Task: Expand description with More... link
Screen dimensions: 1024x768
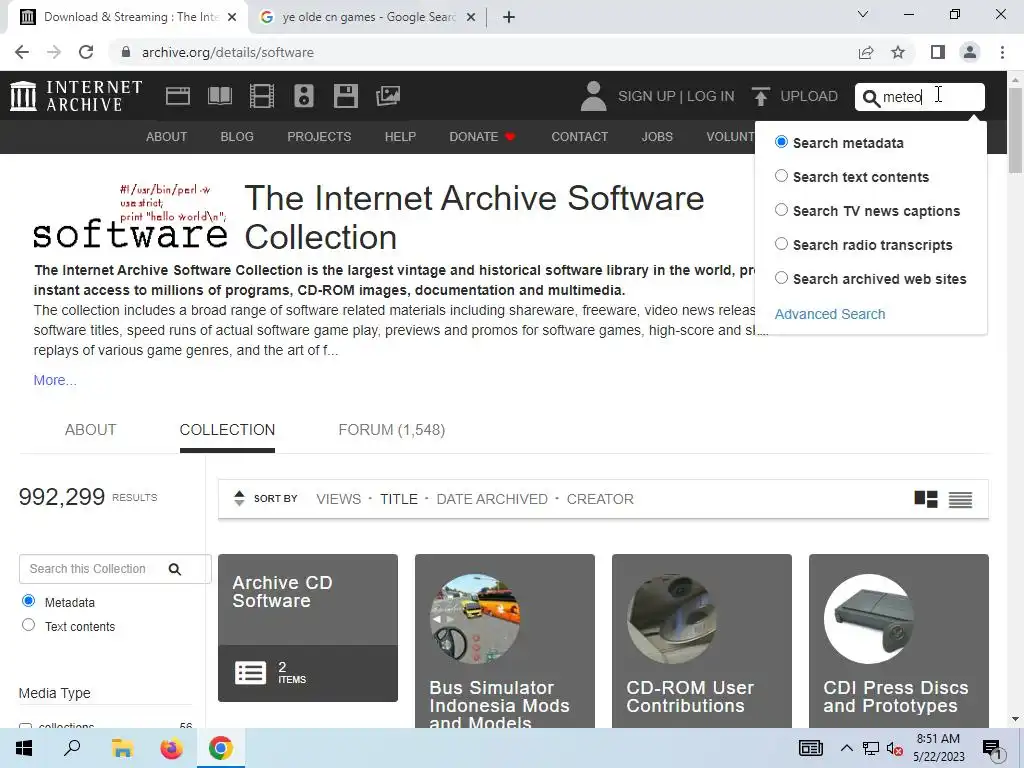Action: click(55, 380)
